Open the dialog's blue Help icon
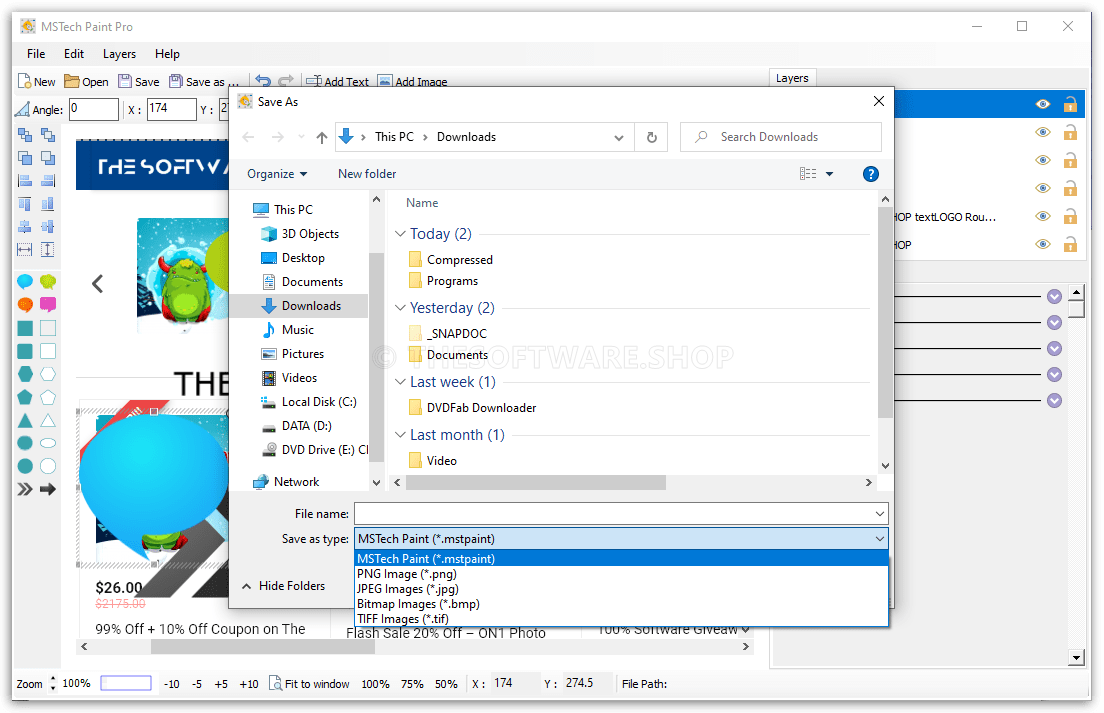The width and height of the screenshot is (1104, 713). (x=870, y=174)
